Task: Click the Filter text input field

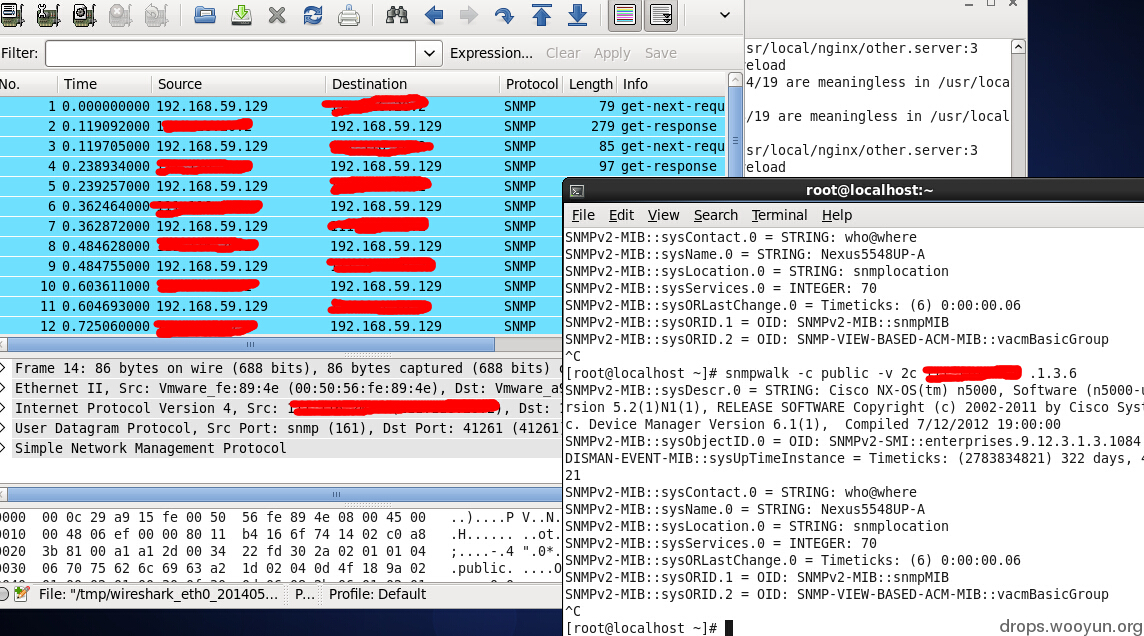Action: click(x=231, y=53)
